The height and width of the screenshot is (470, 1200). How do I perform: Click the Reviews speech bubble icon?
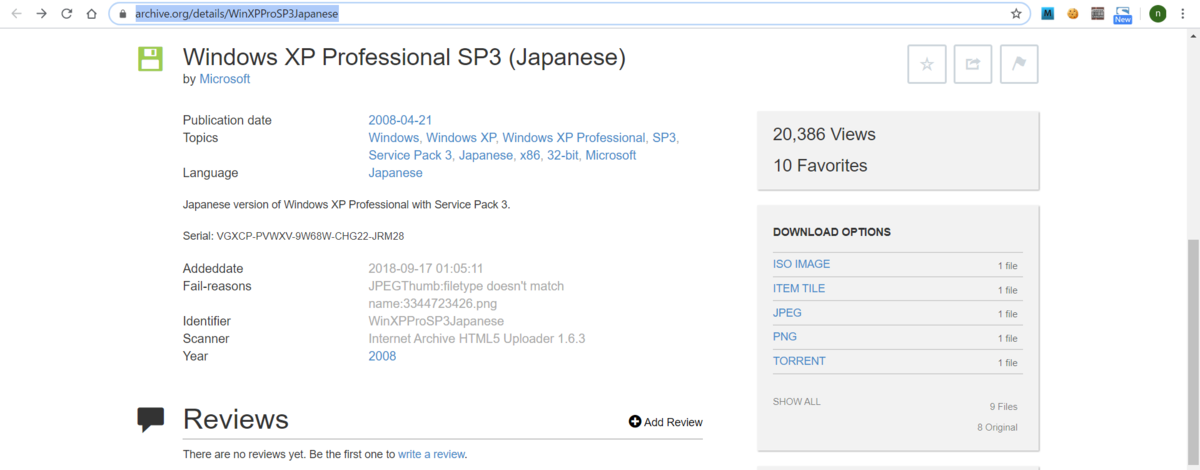click(150, 420)
